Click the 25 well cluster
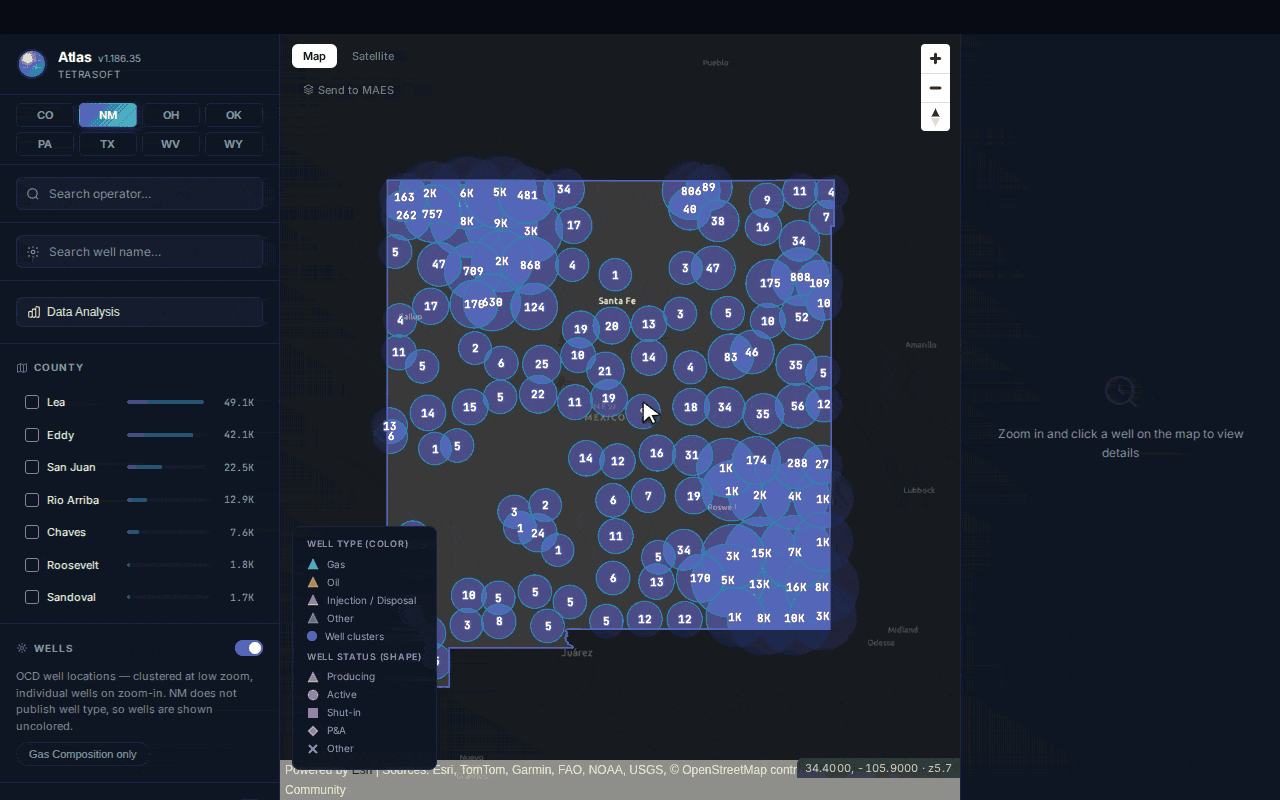 (541, 364)
